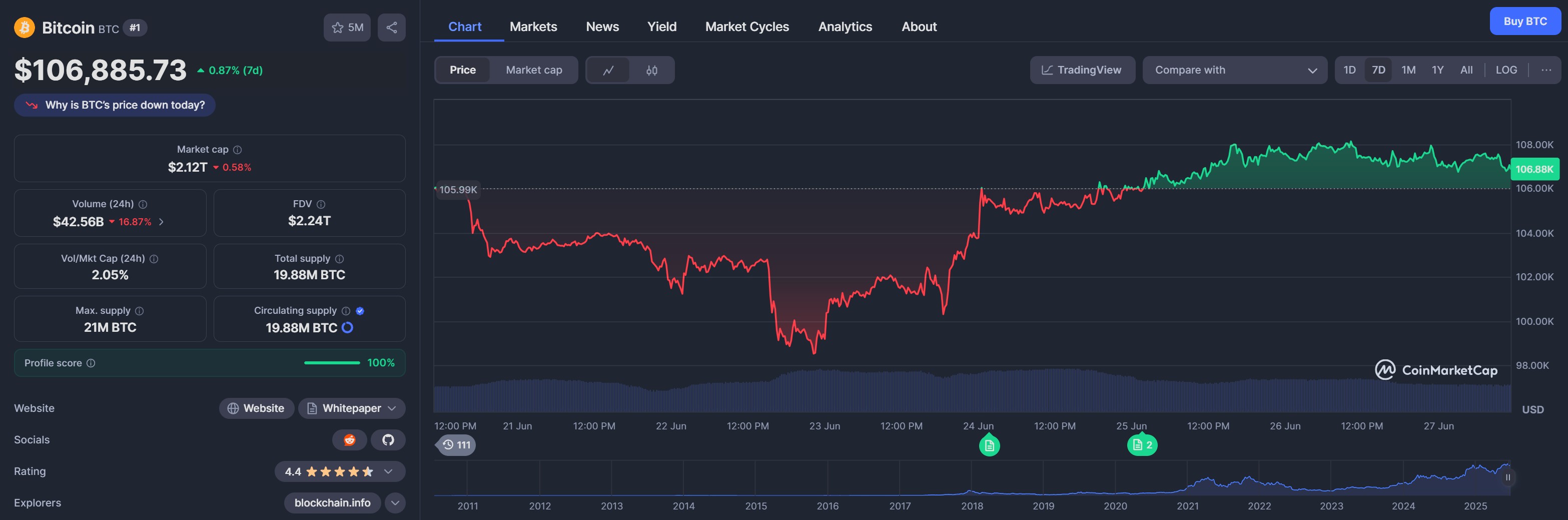Open the News tab

coord(602,27)
